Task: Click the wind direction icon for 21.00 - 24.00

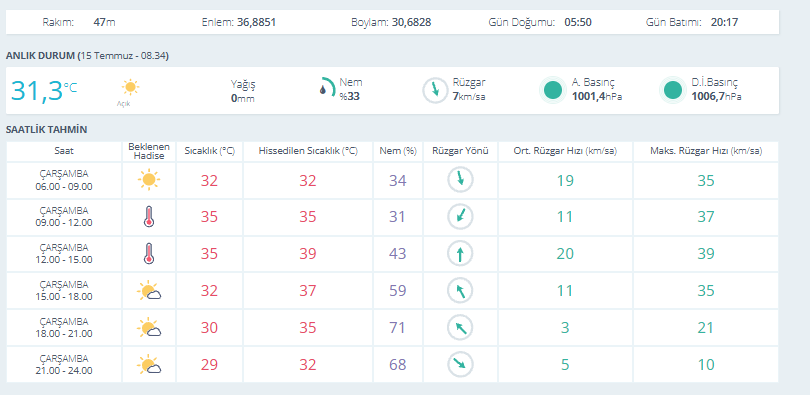Action: coord(460,365)
